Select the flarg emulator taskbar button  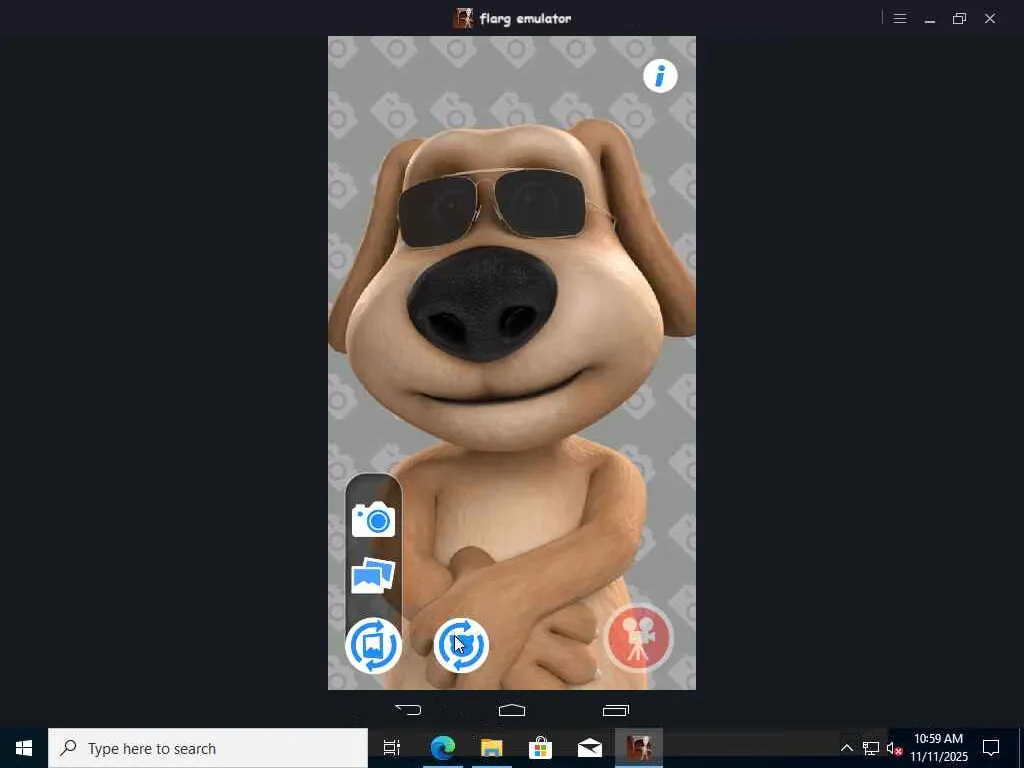pyautogui.click(x=639, y=748)
